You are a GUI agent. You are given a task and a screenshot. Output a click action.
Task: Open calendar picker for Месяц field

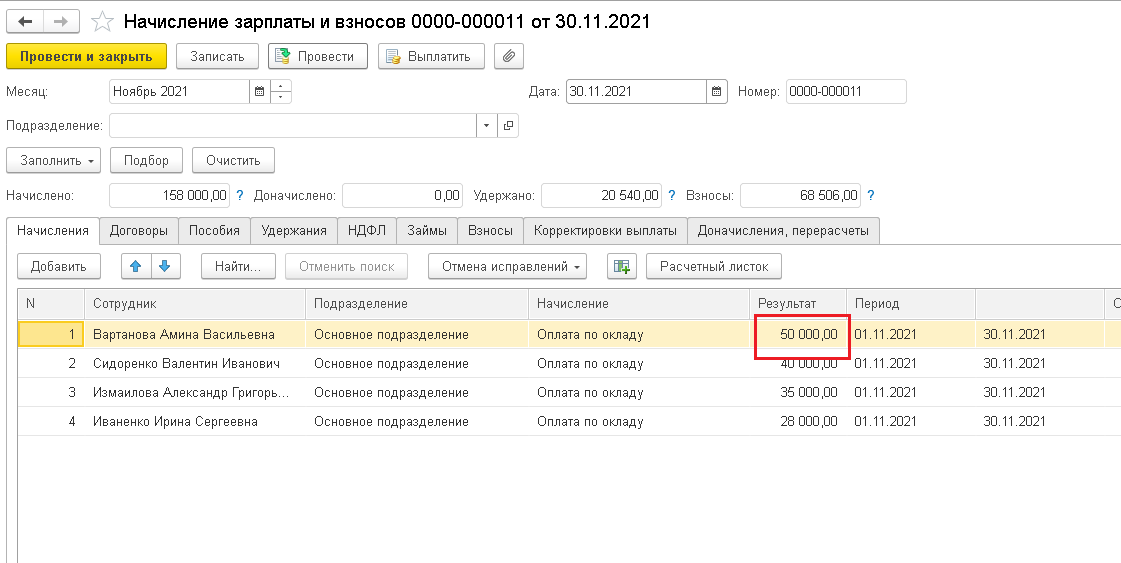click(x=260, y=92)
